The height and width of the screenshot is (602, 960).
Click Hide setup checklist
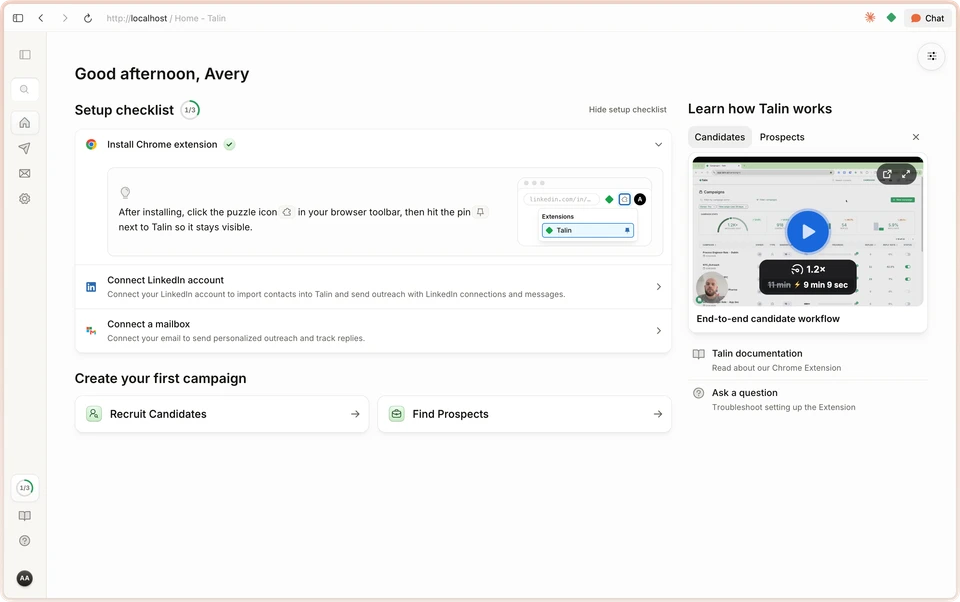[x=628, y=110]
